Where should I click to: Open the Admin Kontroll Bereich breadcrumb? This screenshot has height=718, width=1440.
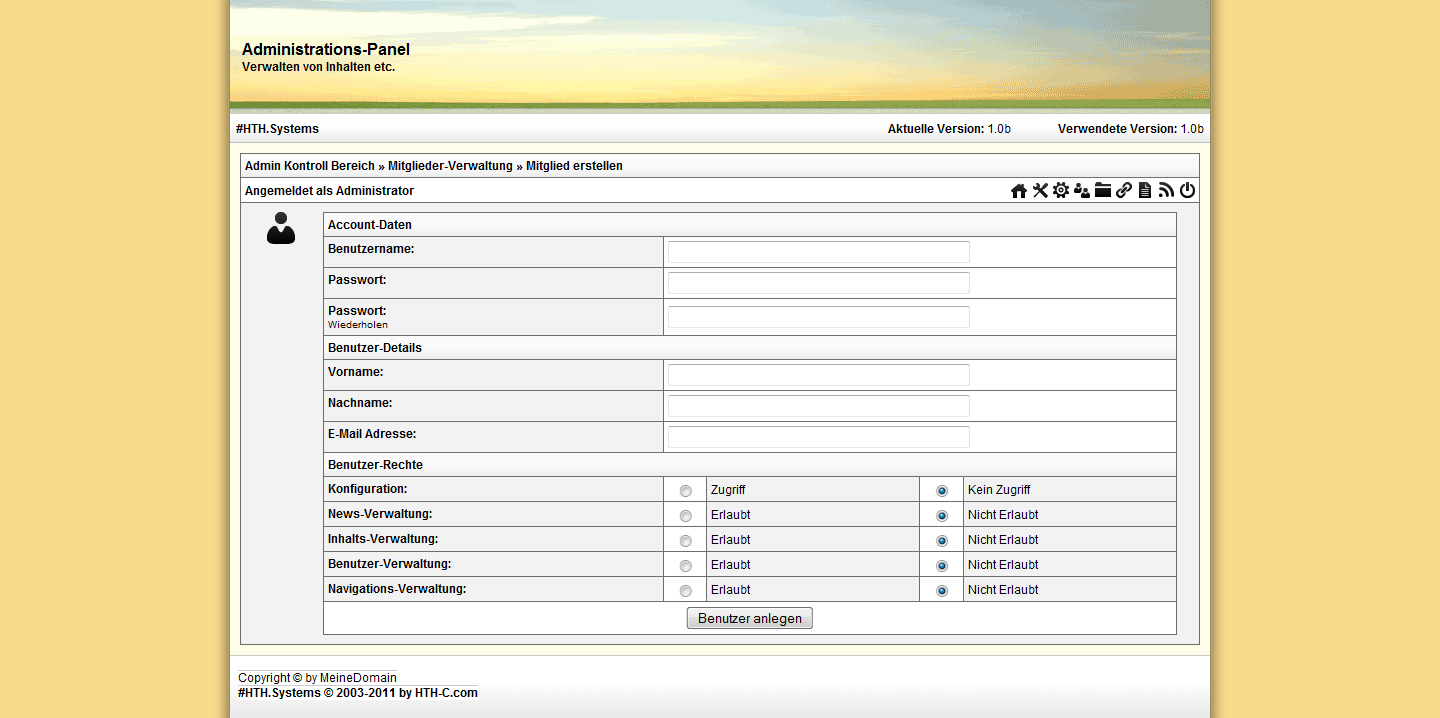click(310, 166)
